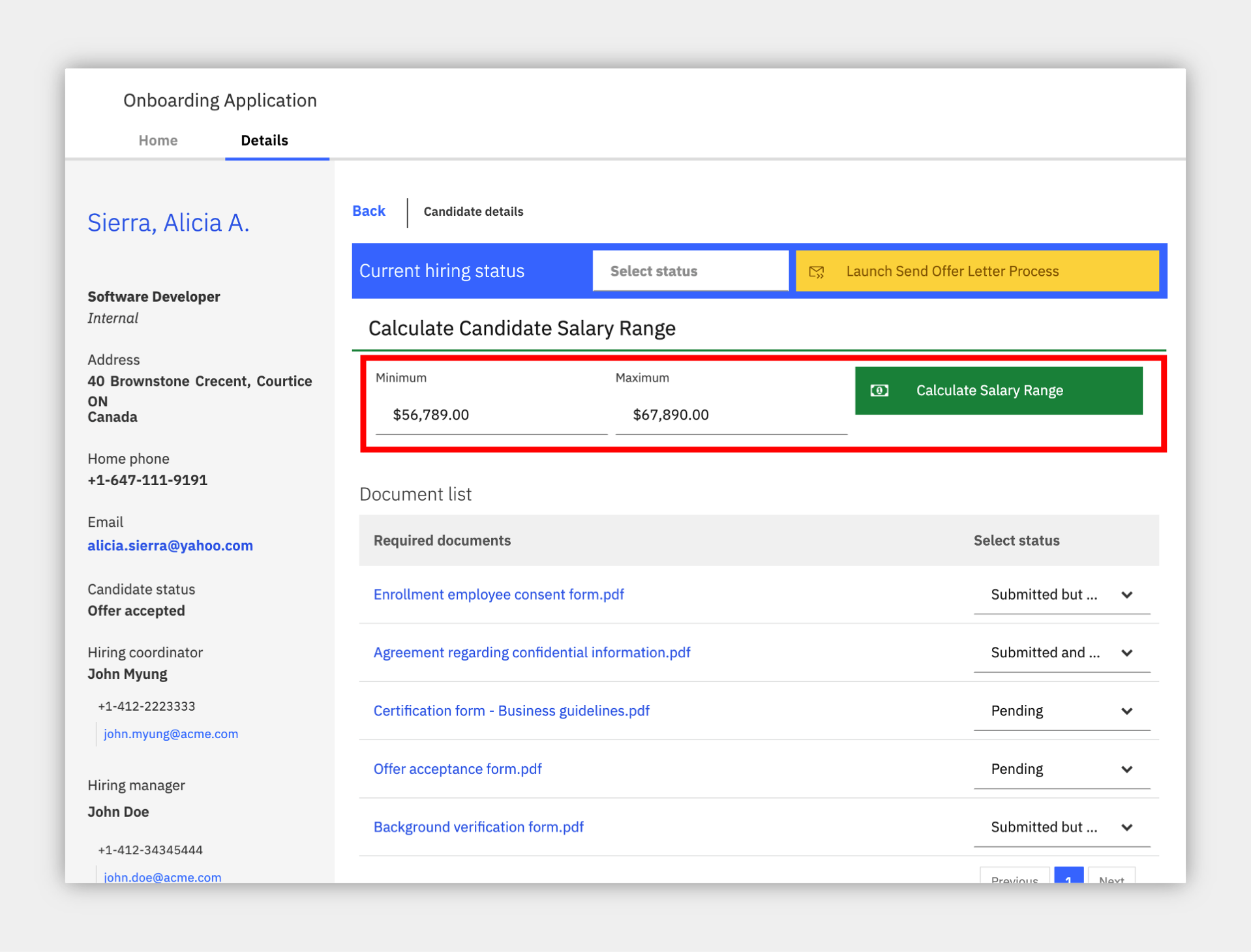Edit the Minimum salary field
Viewport: 1251px width, 952px height.
click(491, 415)
